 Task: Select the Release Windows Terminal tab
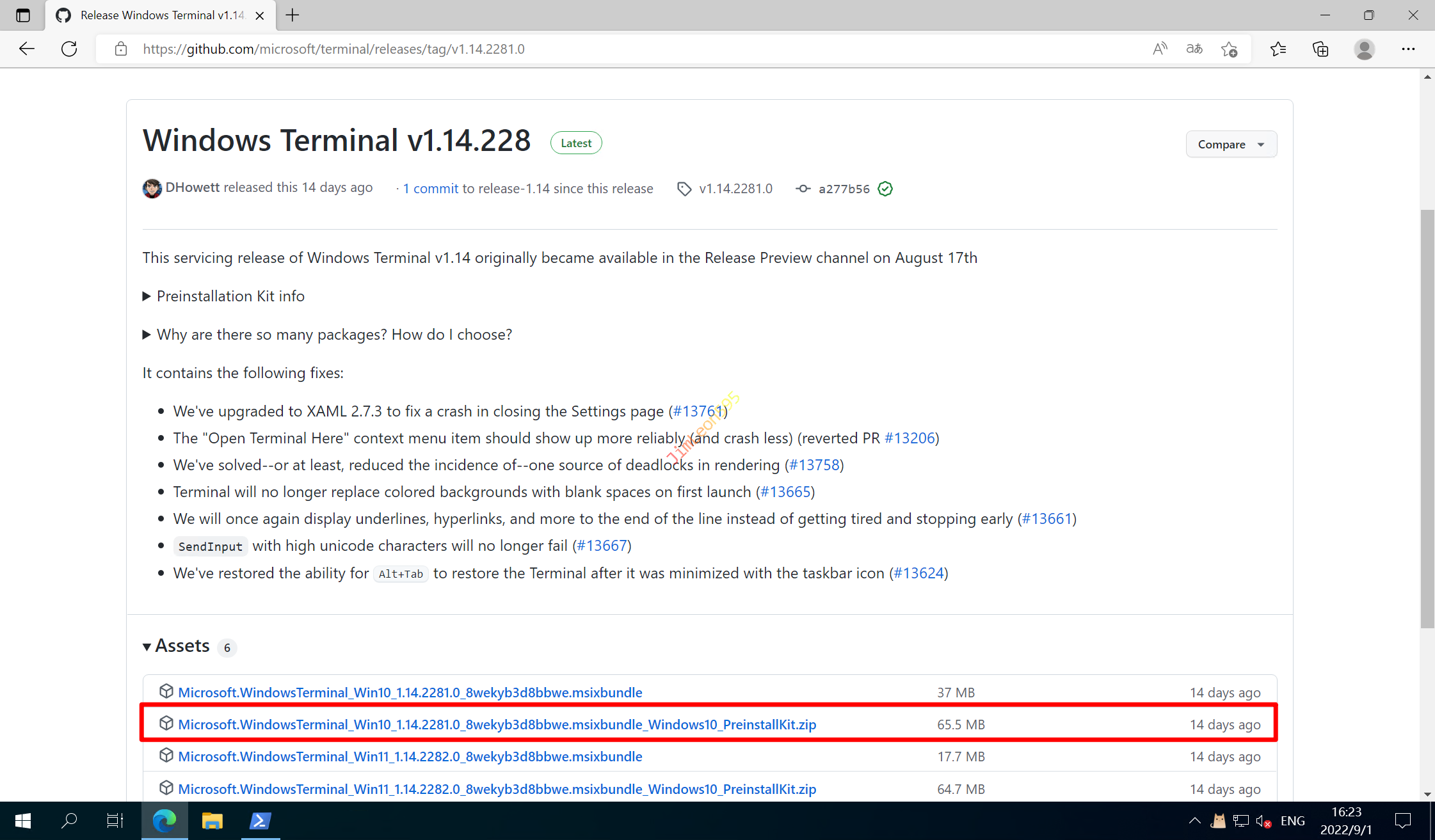160,15
